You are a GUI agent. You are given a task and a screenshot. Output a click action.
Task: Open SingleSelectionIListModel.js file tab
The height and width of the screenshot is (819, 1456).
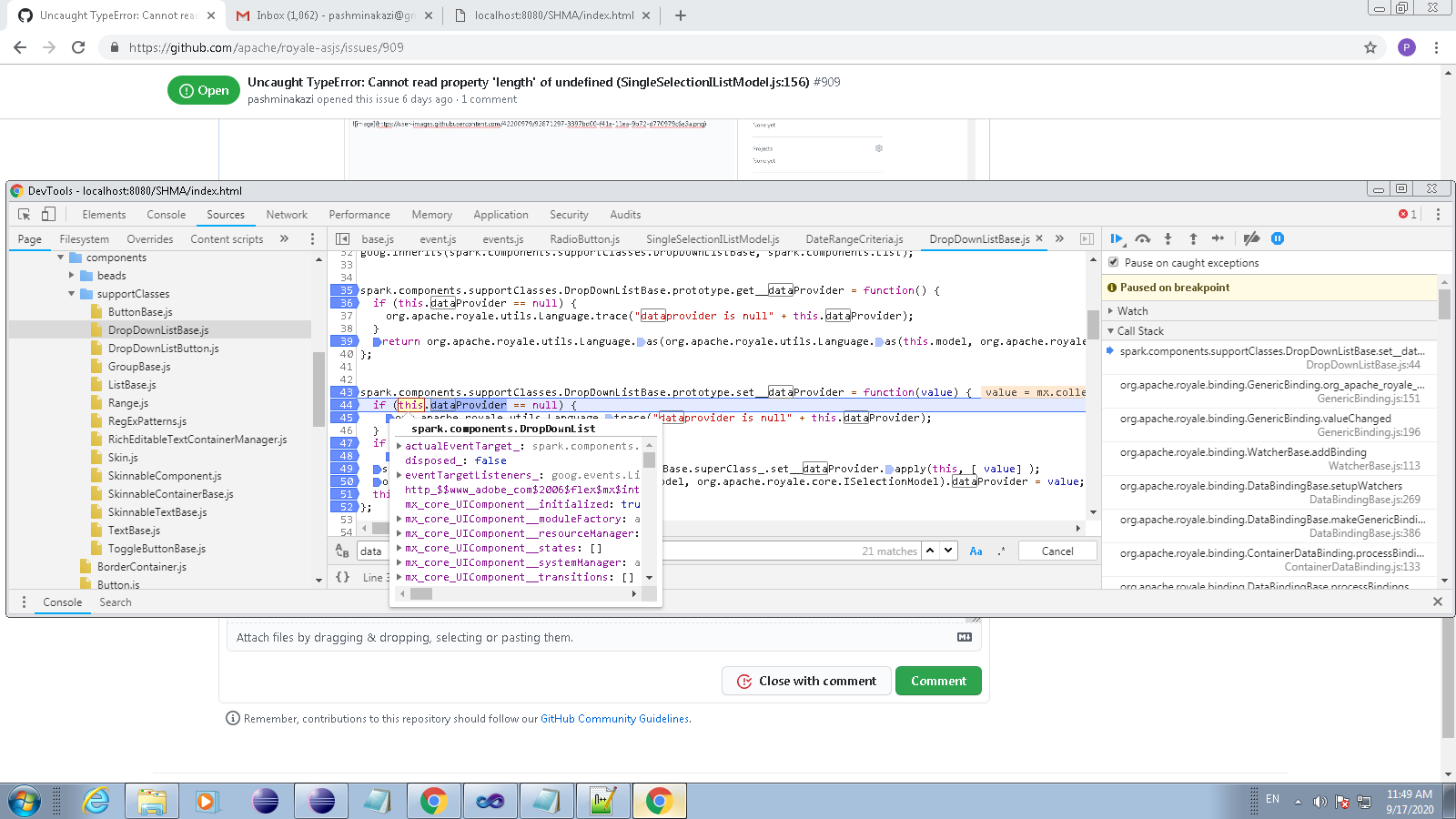coord(713,239)
